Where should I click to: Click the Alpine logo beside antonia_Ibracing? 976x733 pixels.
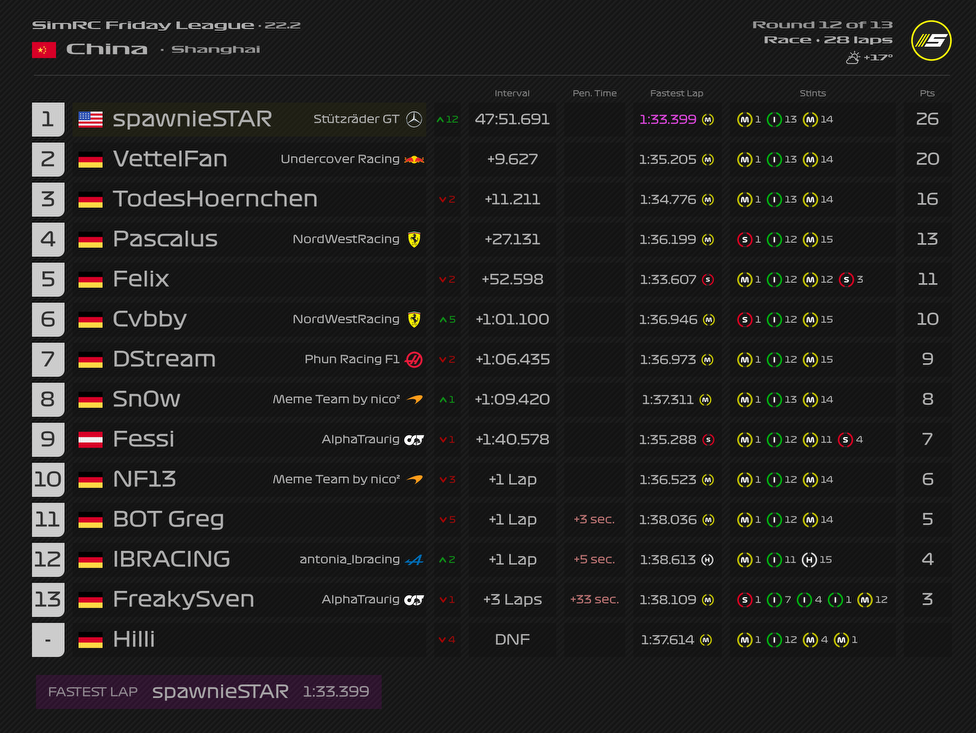414,559
